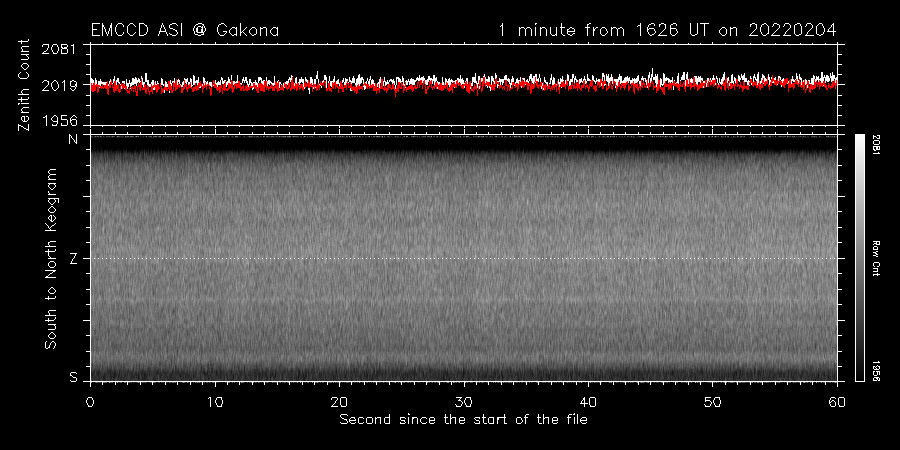Click the 0 second tick label
The image size is (900, 450).
90,402
